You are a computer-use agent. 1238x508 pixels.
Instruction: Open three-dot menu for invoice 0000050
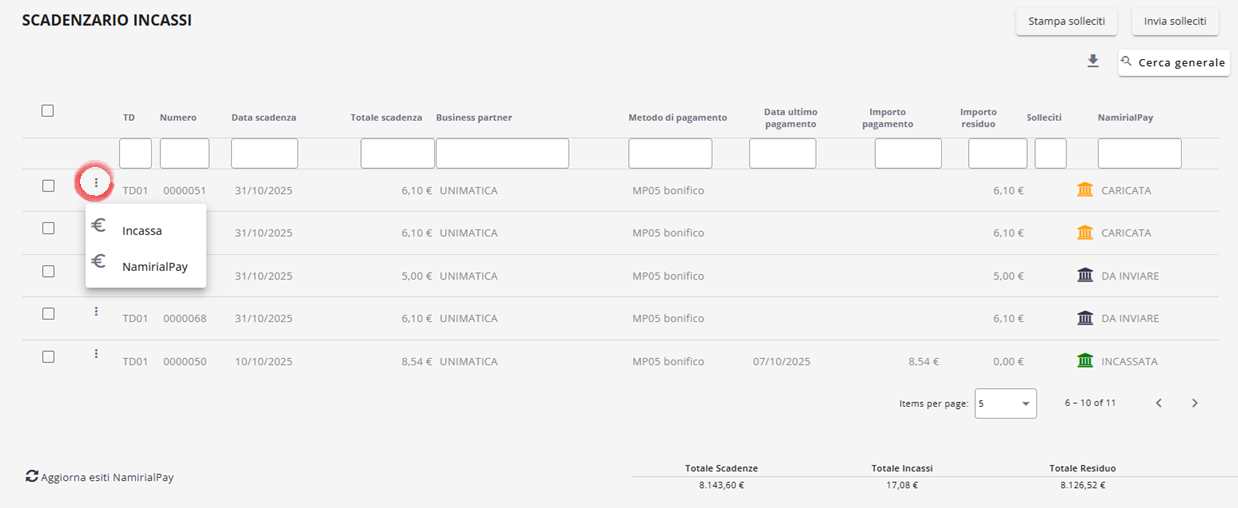pos(96,354)
